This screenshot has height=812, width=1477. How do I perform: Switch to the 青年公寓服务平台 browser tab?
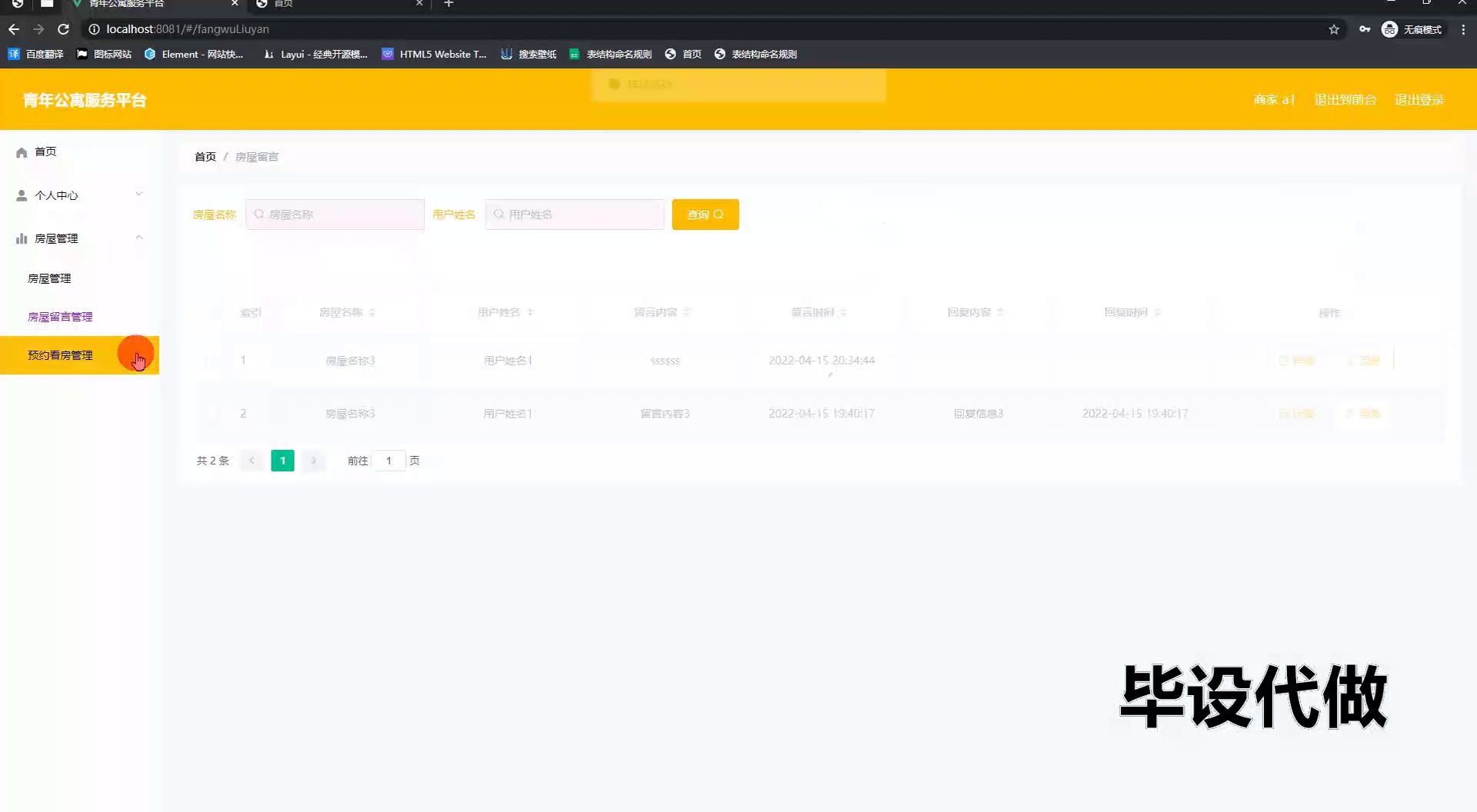(154, 4)
